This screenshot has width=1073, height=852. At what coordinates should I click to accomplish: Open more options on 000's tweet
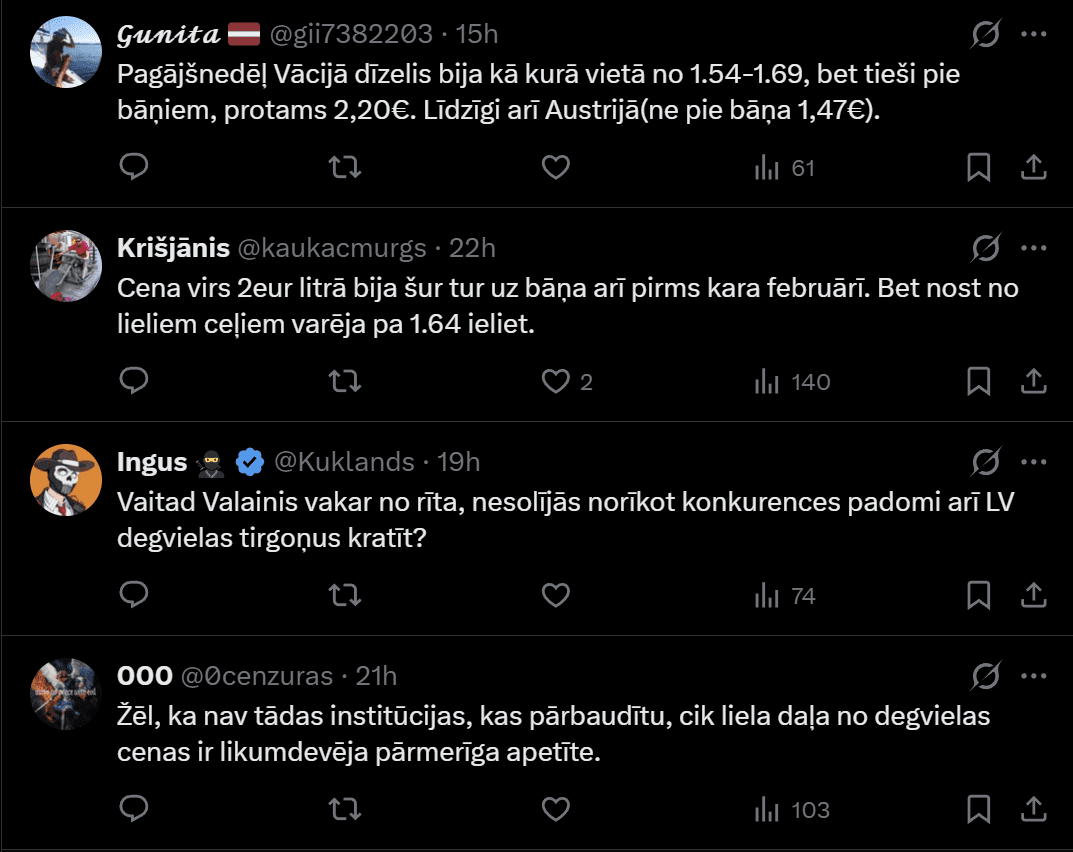(1033, 676)
